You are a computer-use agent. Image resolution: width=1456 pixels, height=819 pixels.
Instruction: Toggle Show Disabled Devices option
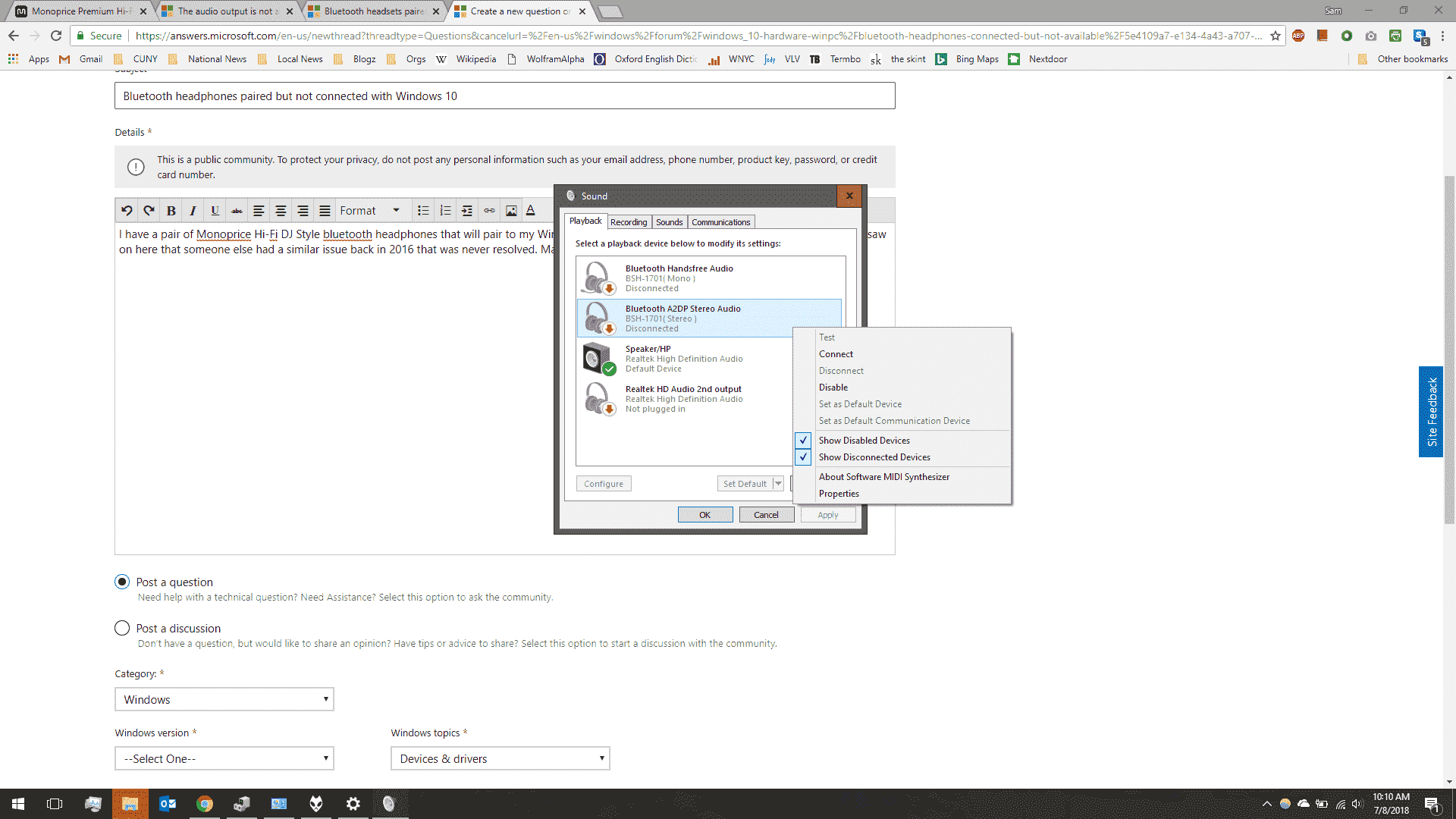click(x=902, y=441)
